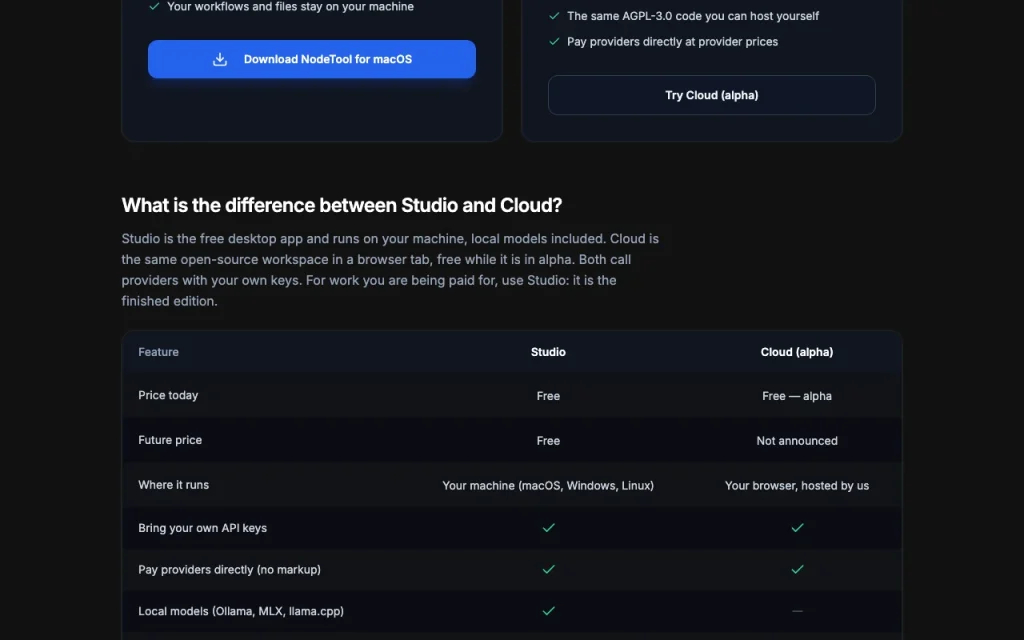Click text 'The same AGPL-3.0 code you can host yourself'
The image size is (1024, 640).
click(692, 16)
